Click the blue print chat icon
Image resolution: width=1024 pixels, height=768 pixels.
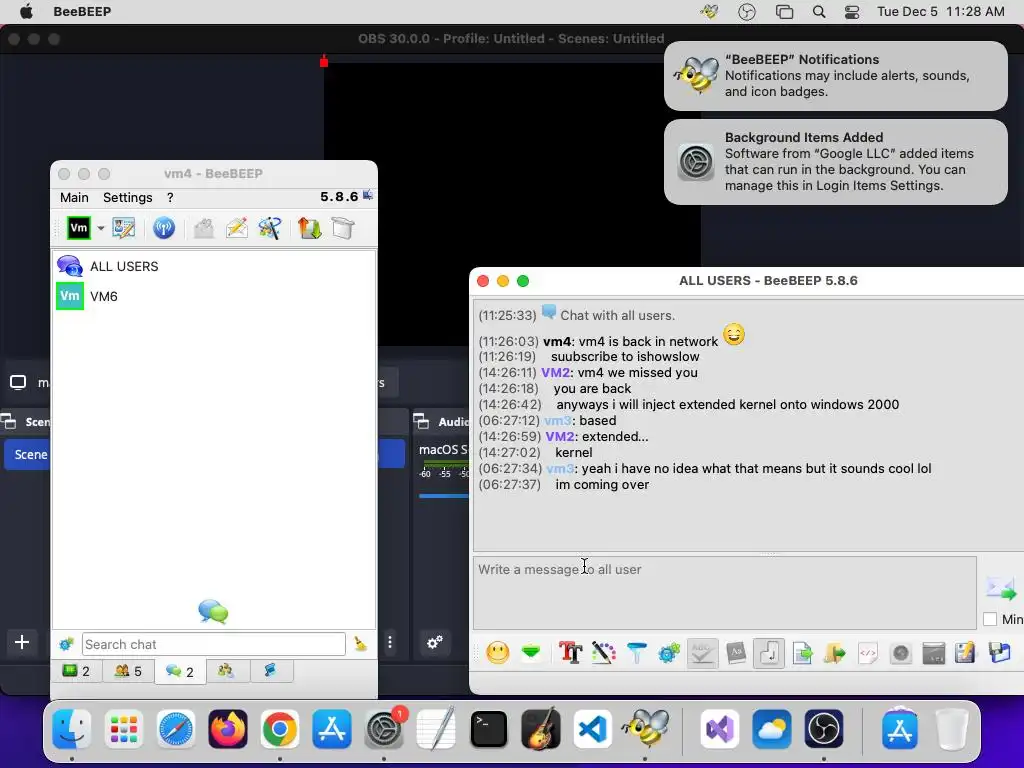point(1000,653)
